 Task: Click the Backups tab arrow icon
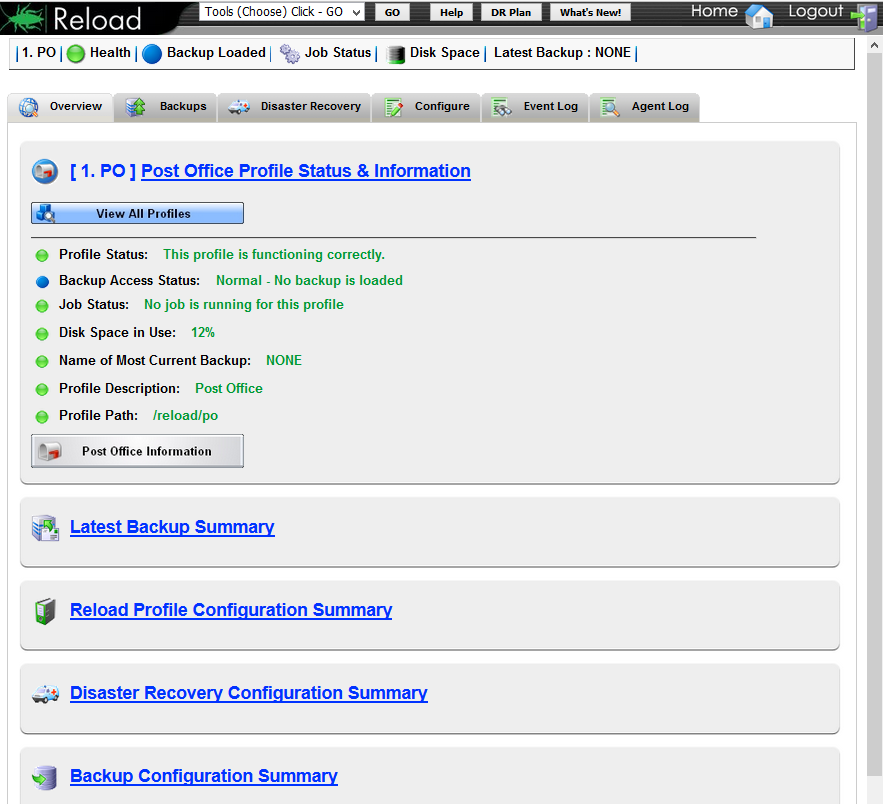click(135, 107)
